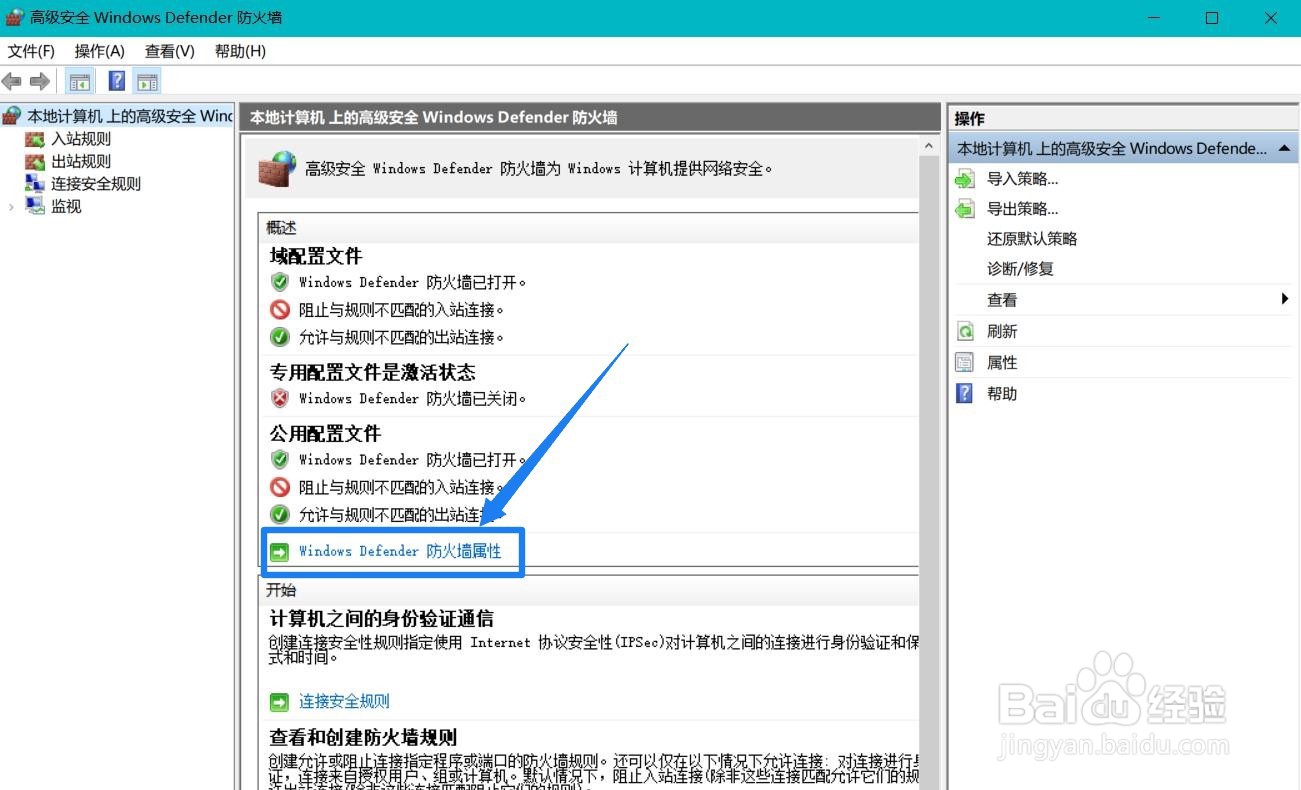This screenshot has width=1301, height=790.
Task: Click the back navigation arrow
Action: [14, 81]
